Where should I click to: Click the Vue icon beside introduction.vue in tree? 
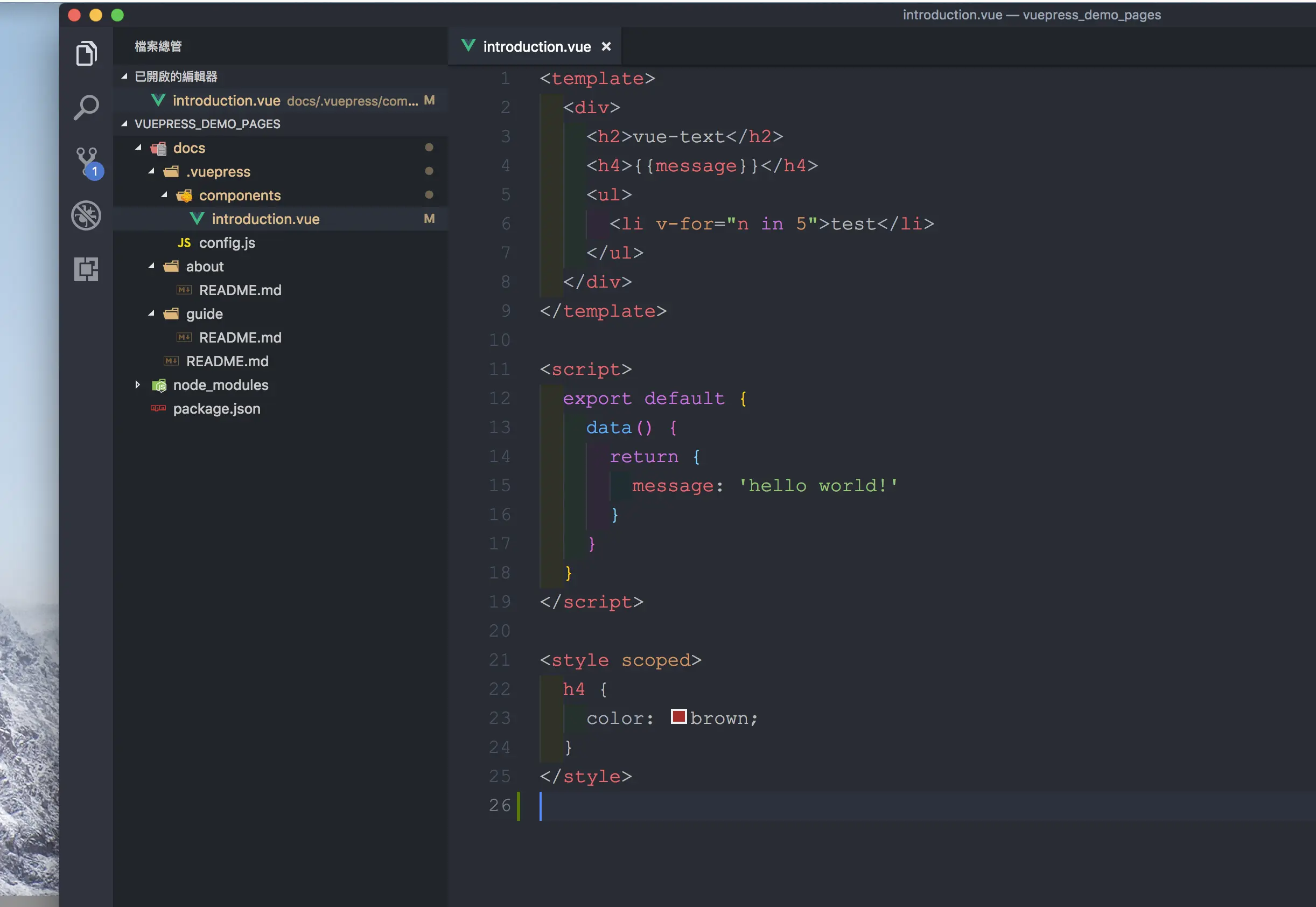197,219
